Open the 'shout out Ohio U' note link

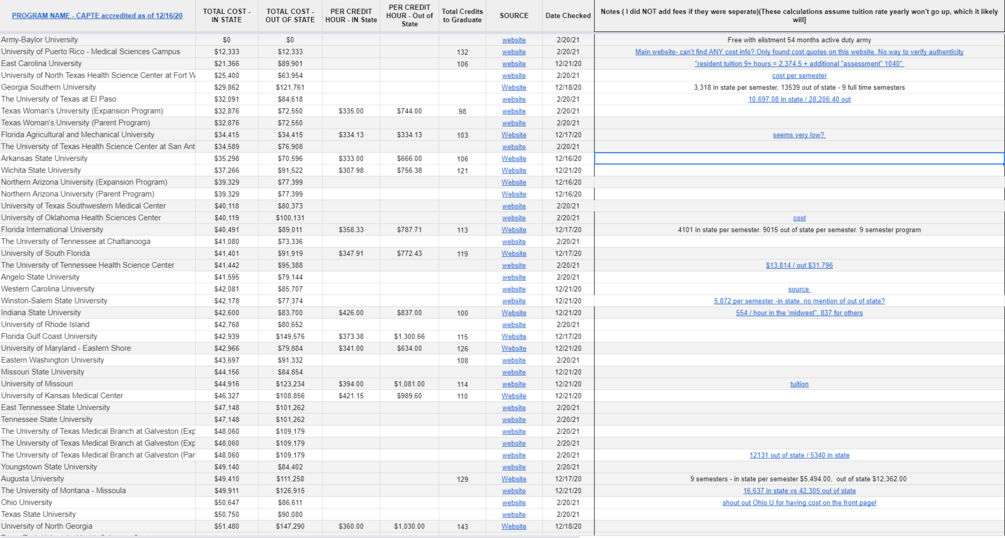pos(799,503)
